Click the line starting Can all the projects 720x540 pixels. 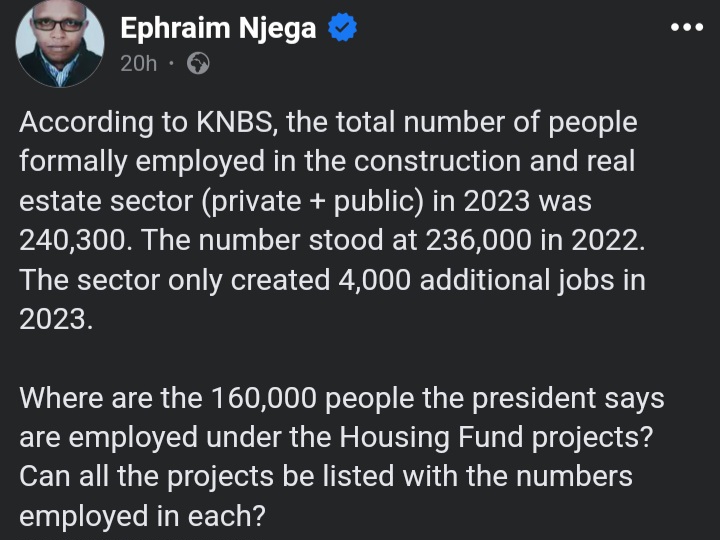(x=326, y=477)
